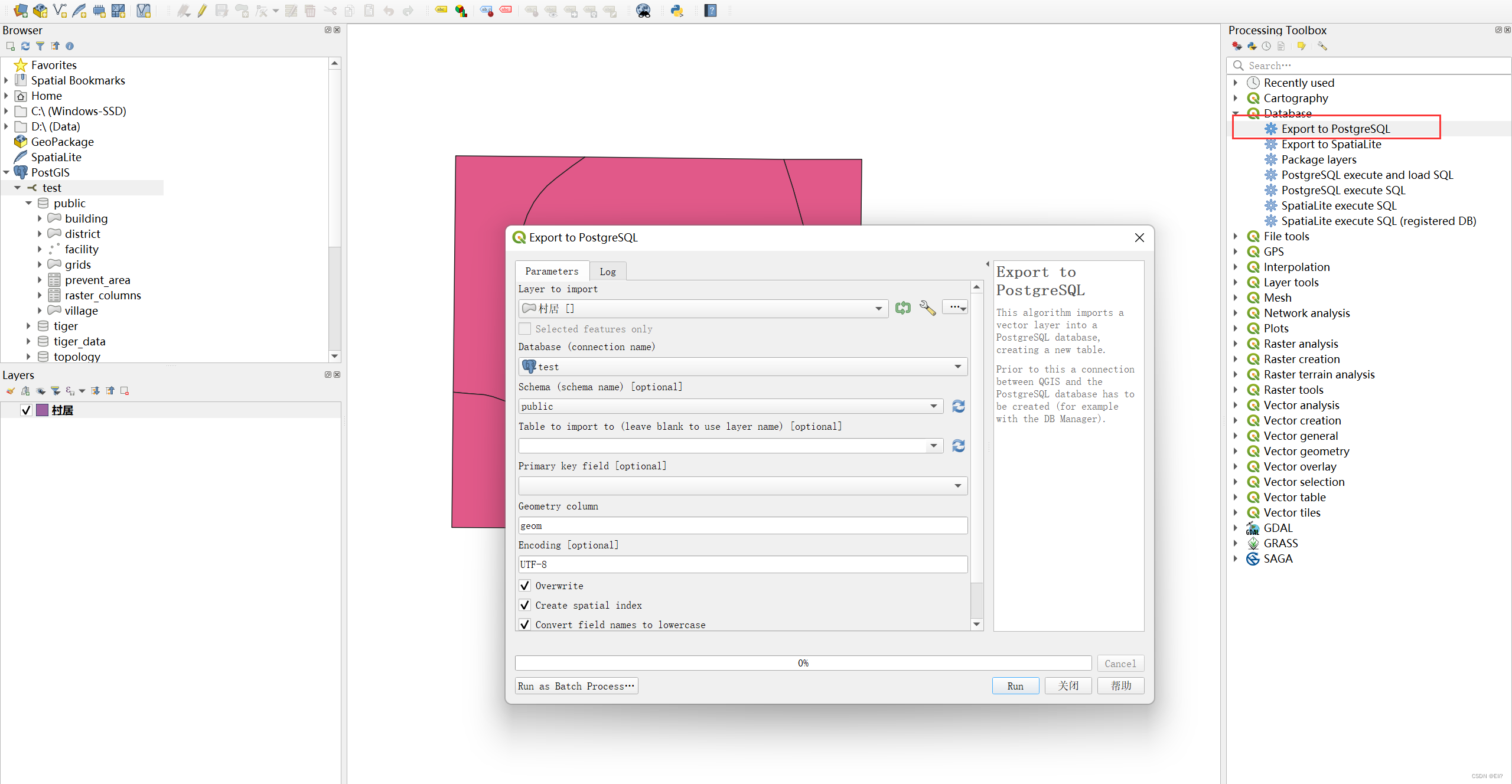This screenshot has width=1512, height=784.
Task: Refresh the Schema name list
Action: (959, 406)
